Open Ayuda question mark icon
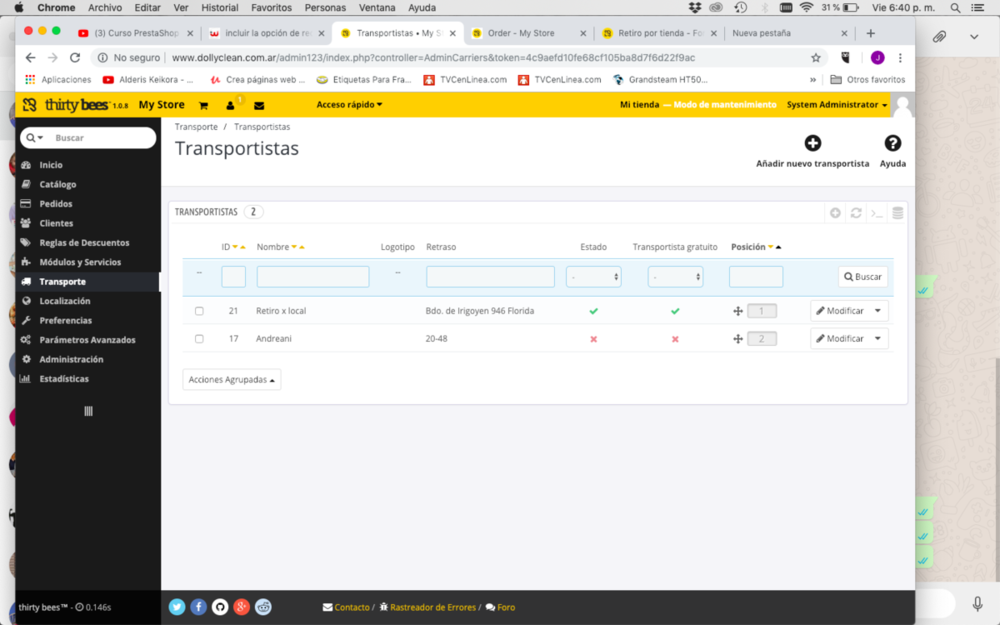Viewport: 1000px width, 625px height. coord(892,144)
